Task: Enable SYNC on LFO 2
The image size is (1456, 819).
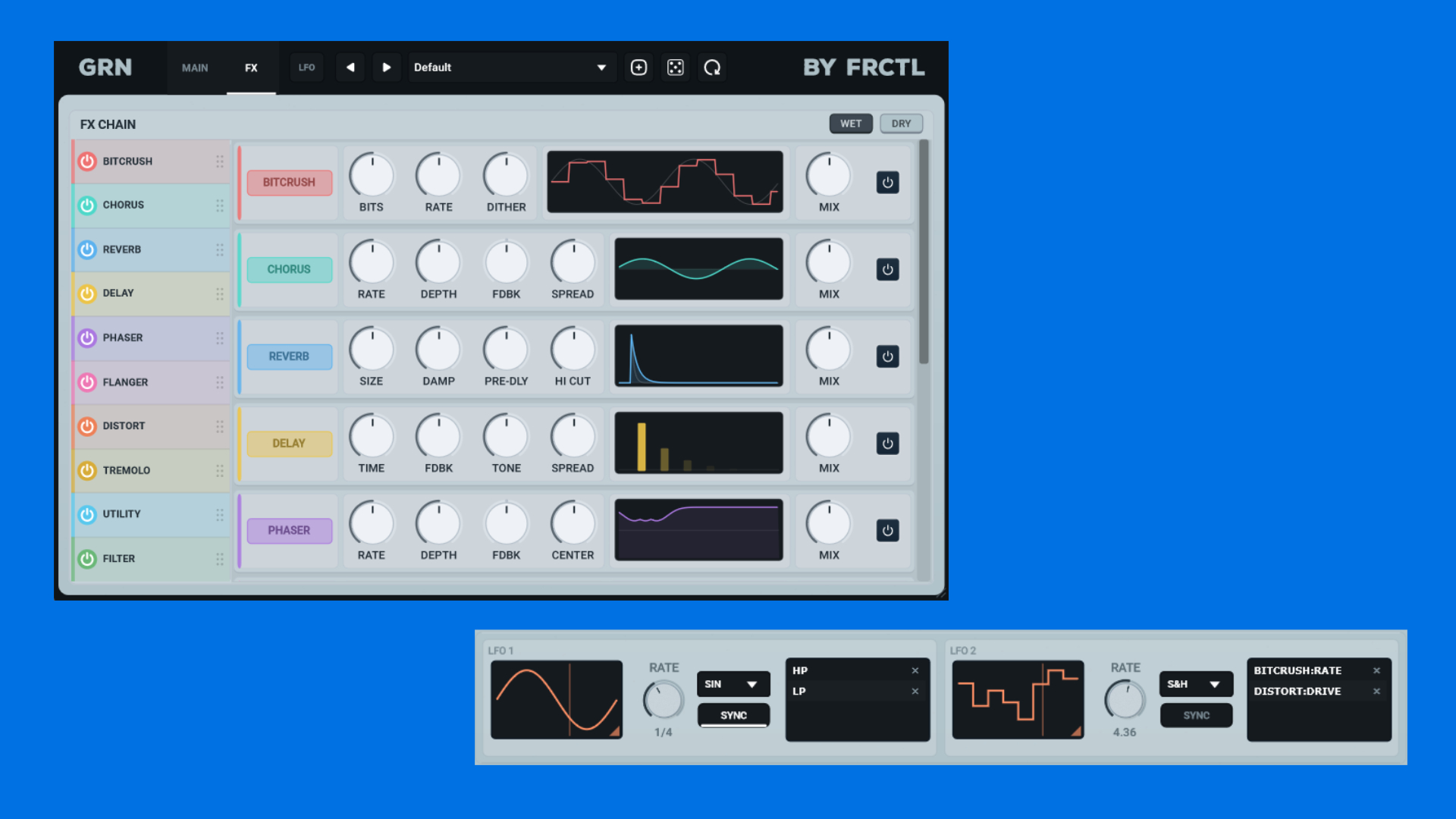Action: pos(1196,715)
